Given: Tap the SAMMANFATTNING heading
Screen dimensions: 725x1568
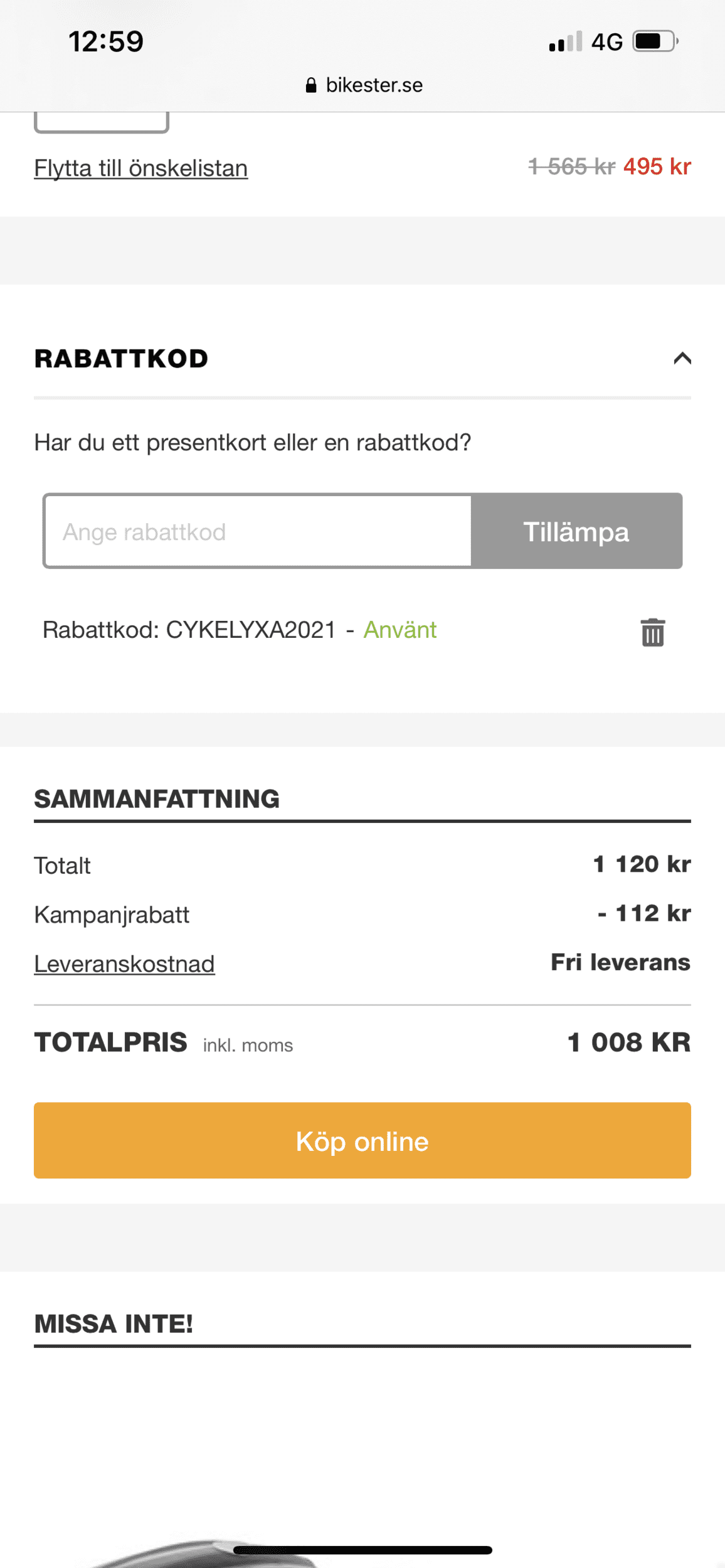Looking at the screenshot, I should (x=157, y=799).
